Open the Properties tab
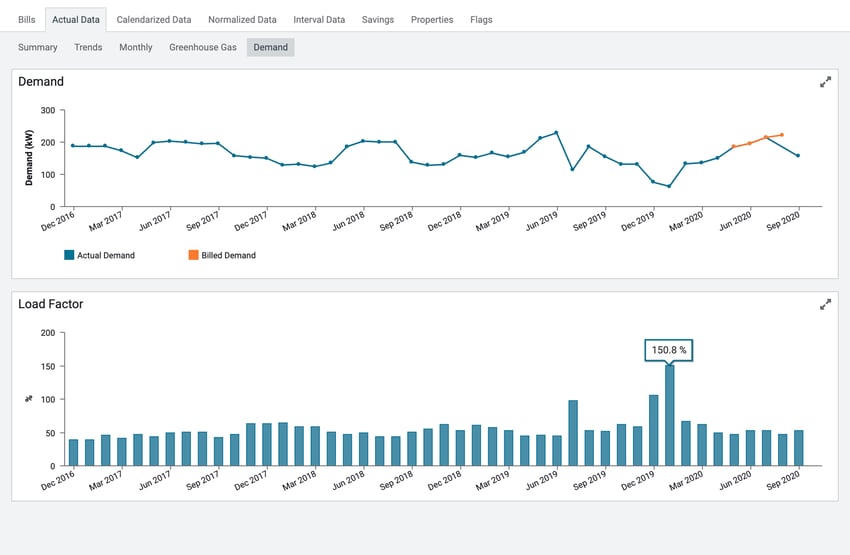This screenshot has height=555, width=850. pos(432,19)
